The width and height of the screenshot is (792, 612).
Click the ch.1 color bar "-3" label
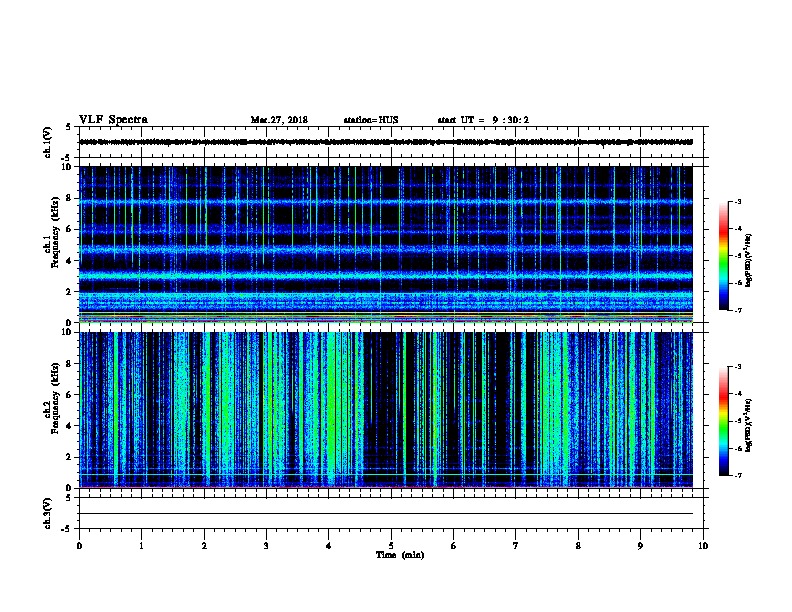click(737, 201)
